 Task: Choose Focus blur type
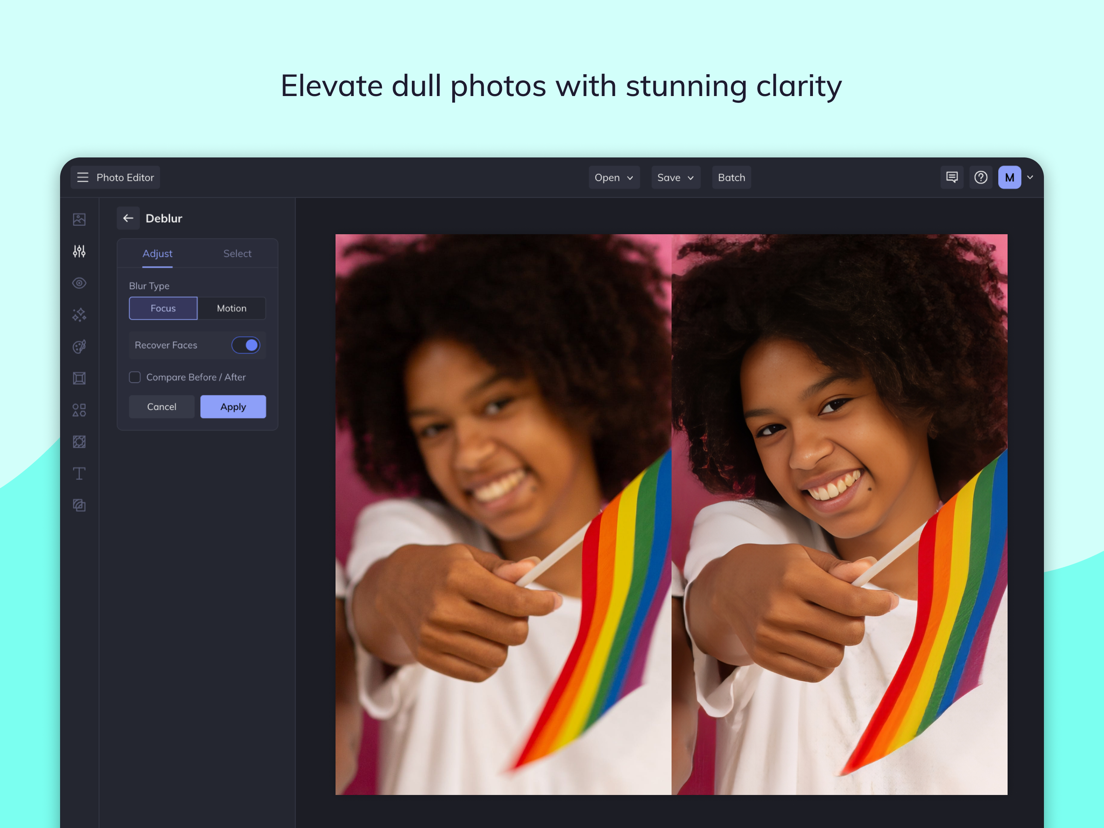[163, 308]
